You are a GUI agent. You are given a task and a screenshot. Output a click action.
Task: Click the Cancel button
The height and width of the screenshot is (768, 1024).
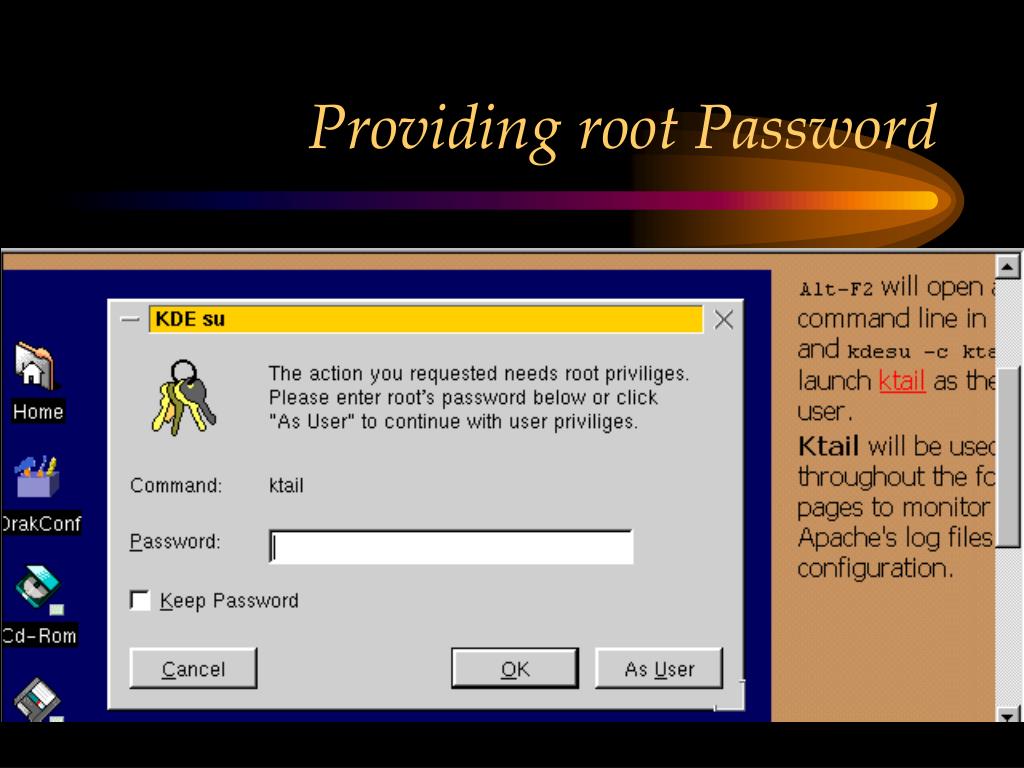[193, 668]
